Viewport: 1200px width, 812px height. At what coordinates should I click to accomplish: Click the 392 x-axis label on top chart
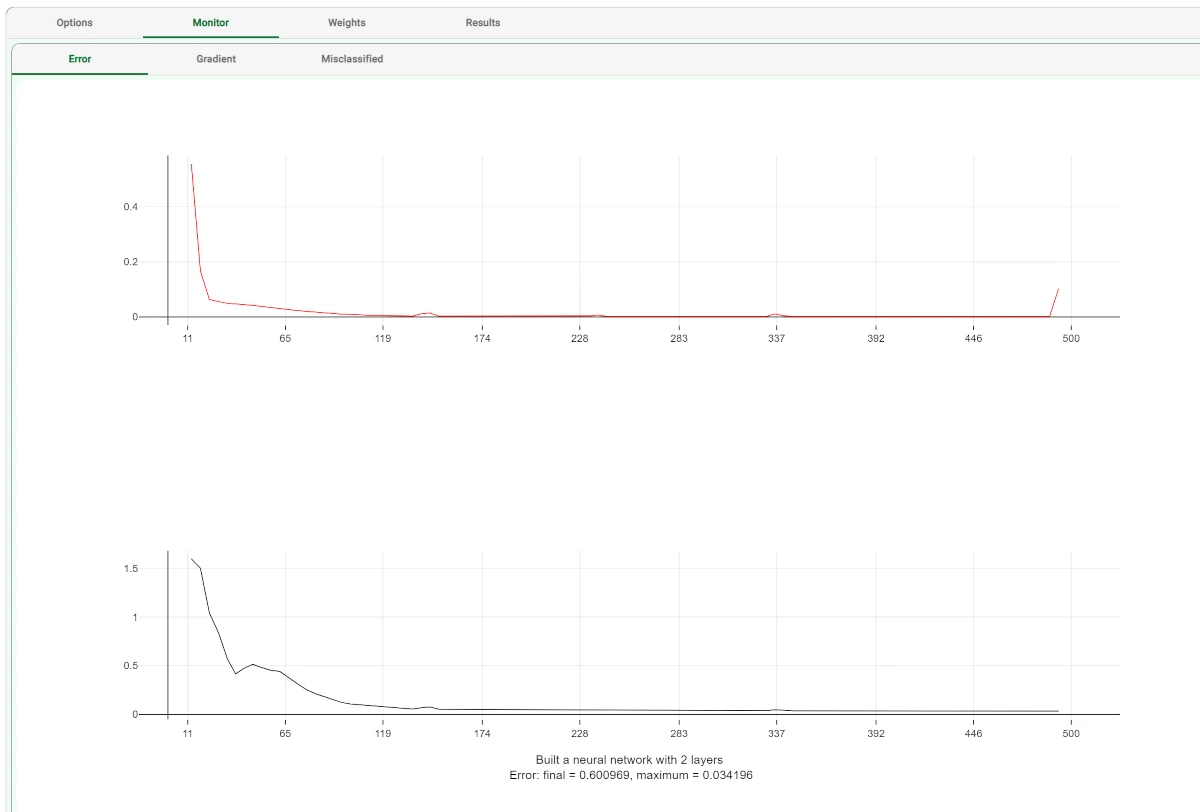pos(876,339)
